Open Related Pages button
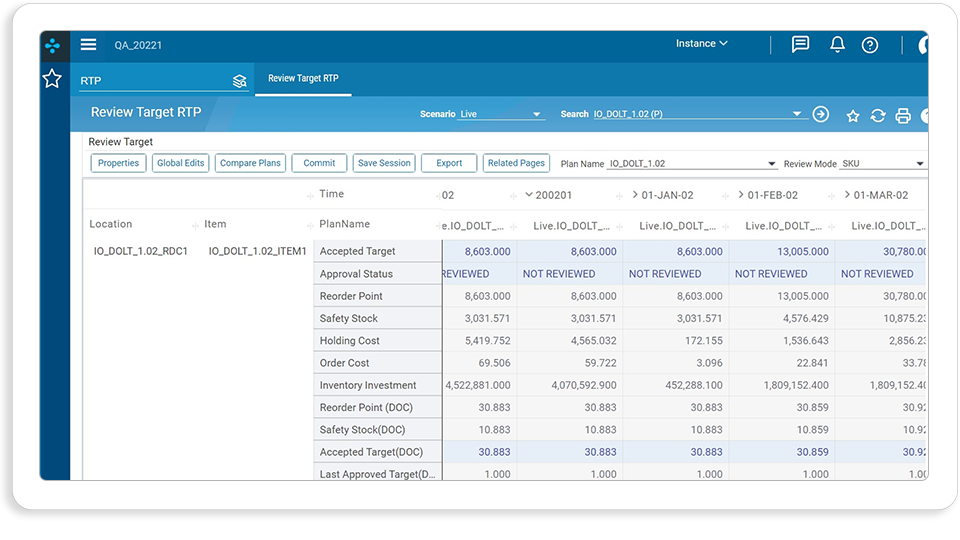This screenshot has height=540, width=960. click(x=516, y=163)
